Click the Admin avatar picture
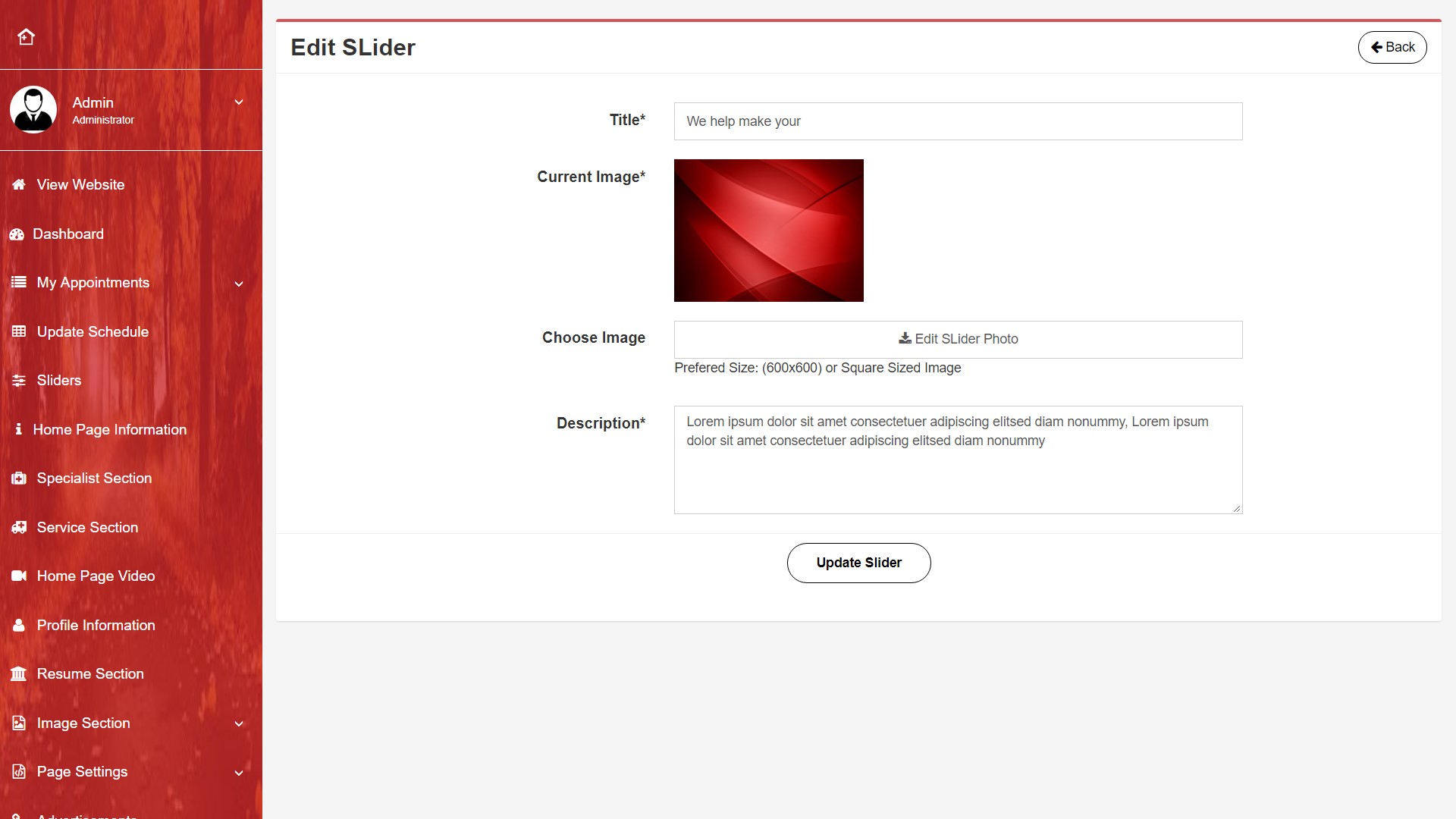 coord(33,110)
